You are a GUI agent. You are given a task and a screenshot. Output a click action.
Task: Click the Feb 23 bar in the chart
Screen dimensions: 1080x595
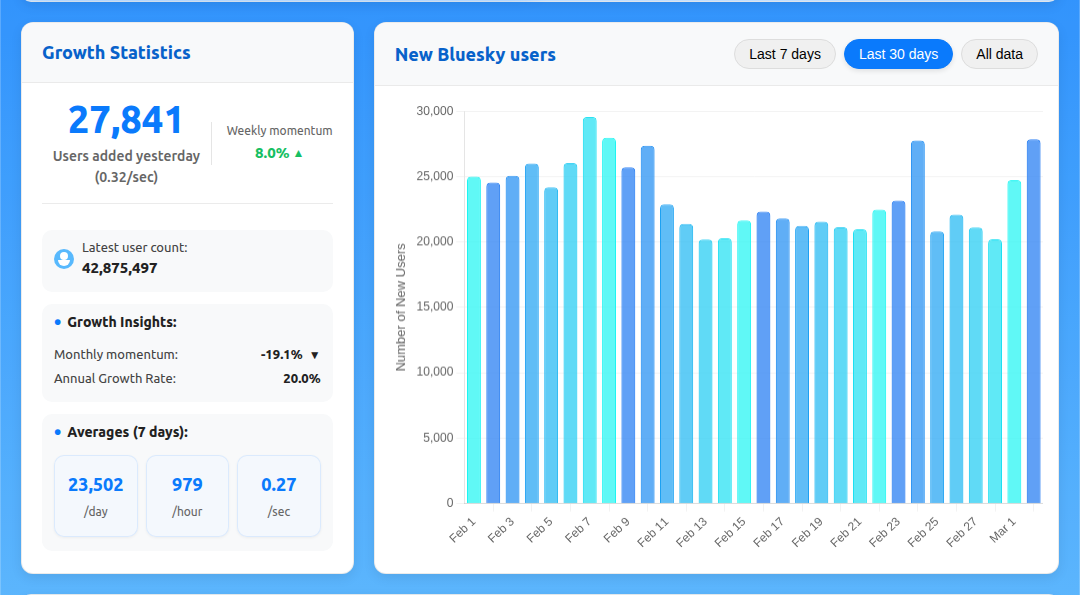898,352
